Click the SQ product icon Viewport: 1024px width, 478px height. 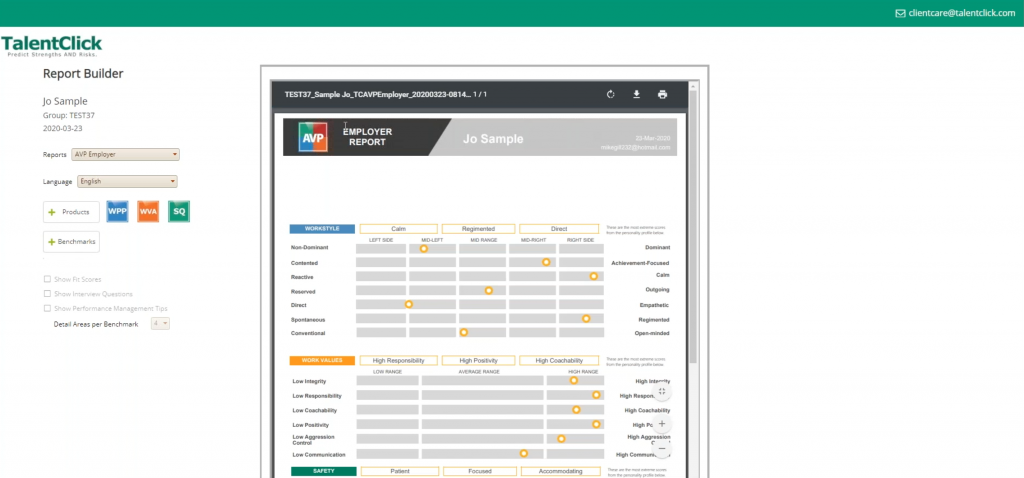pyautogui.click(x=179, y=212)
